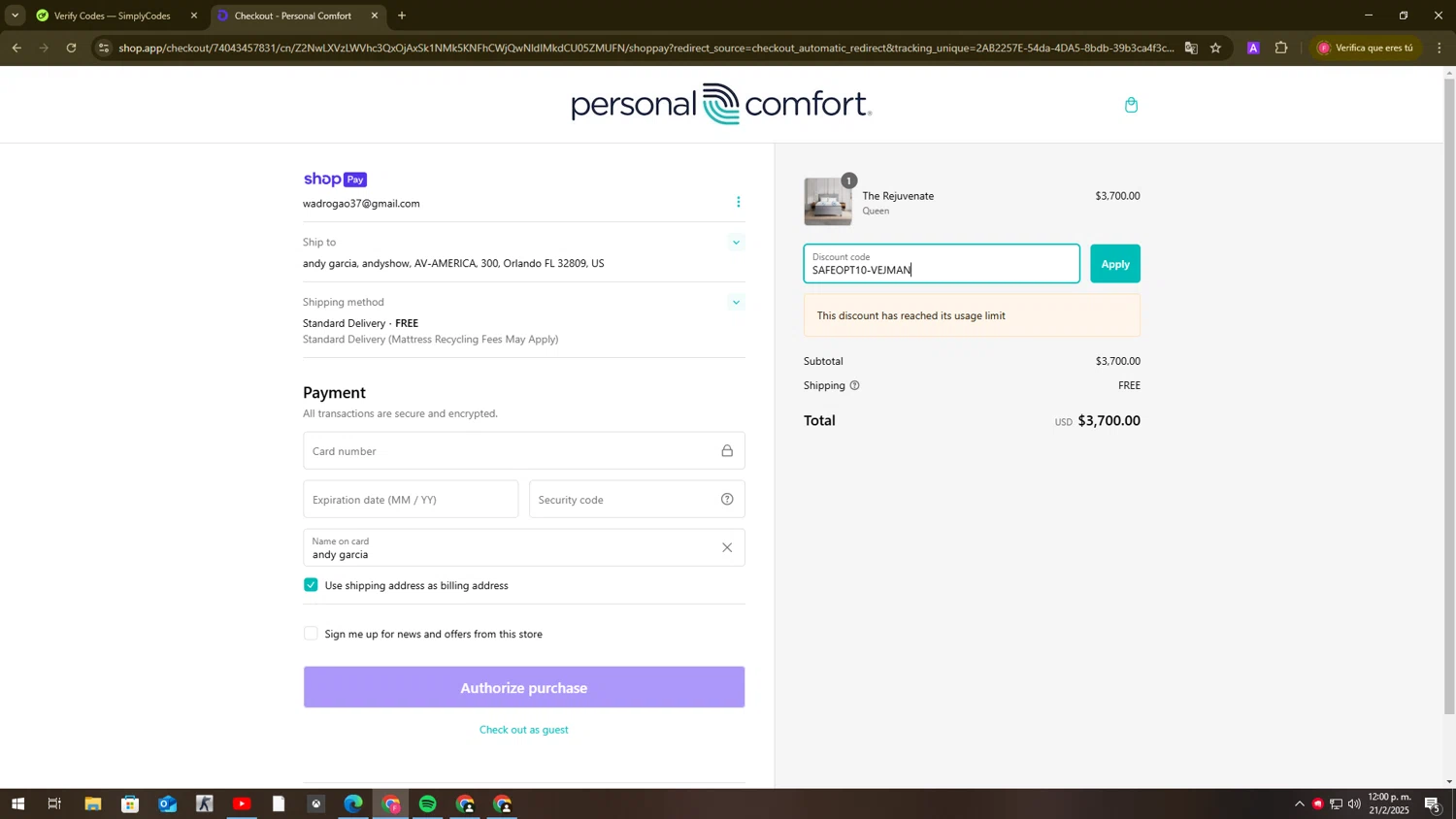Open a new tab with the plus button
The height and width of the screenshot is (819, 1456).
coord(402,16)
